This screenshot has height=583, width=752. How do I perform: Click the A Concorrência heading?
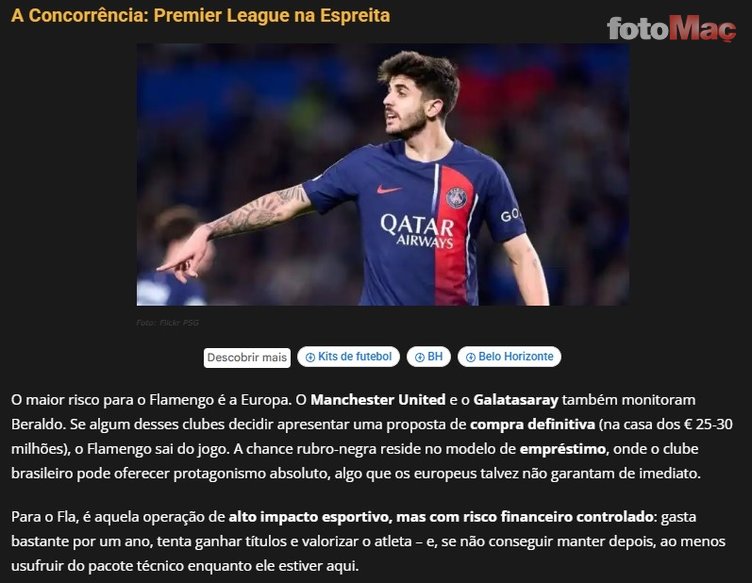point(200,15)
